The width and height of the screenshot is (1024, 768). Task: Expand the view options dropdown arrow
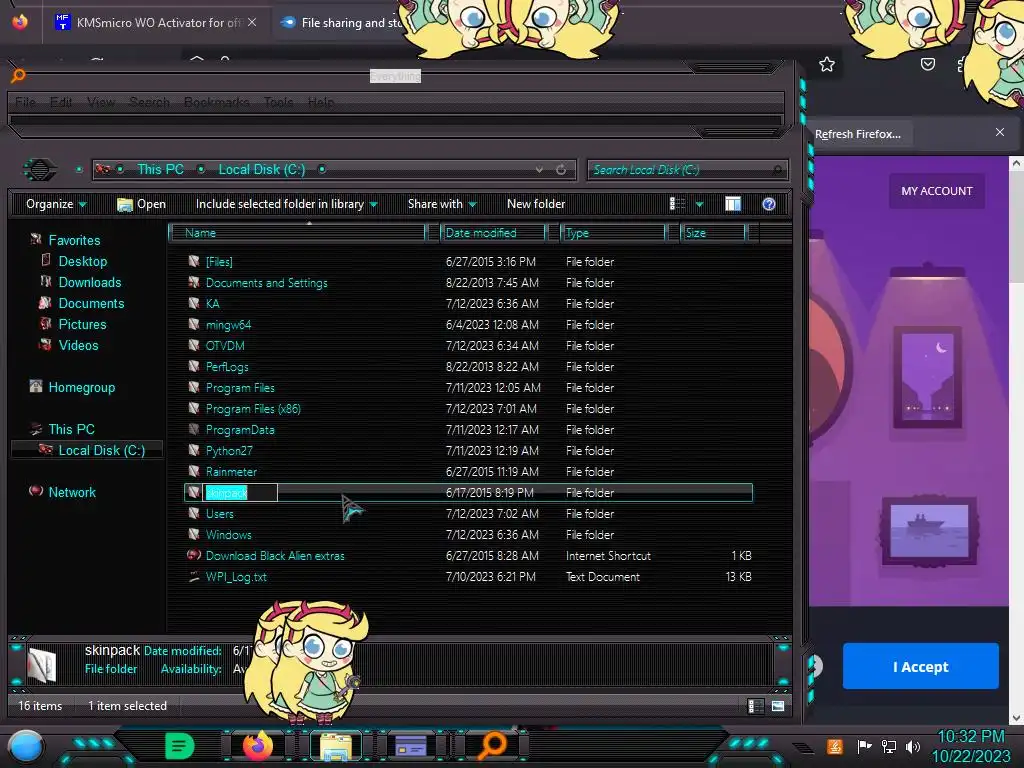[699, 204]
